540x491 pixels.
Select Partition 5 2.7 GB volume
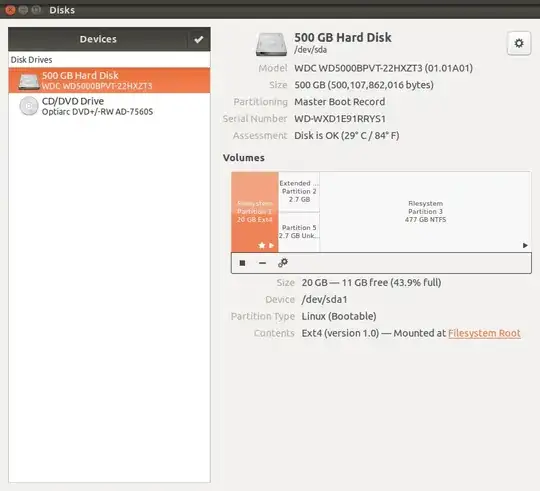click(x=299, y=232)
